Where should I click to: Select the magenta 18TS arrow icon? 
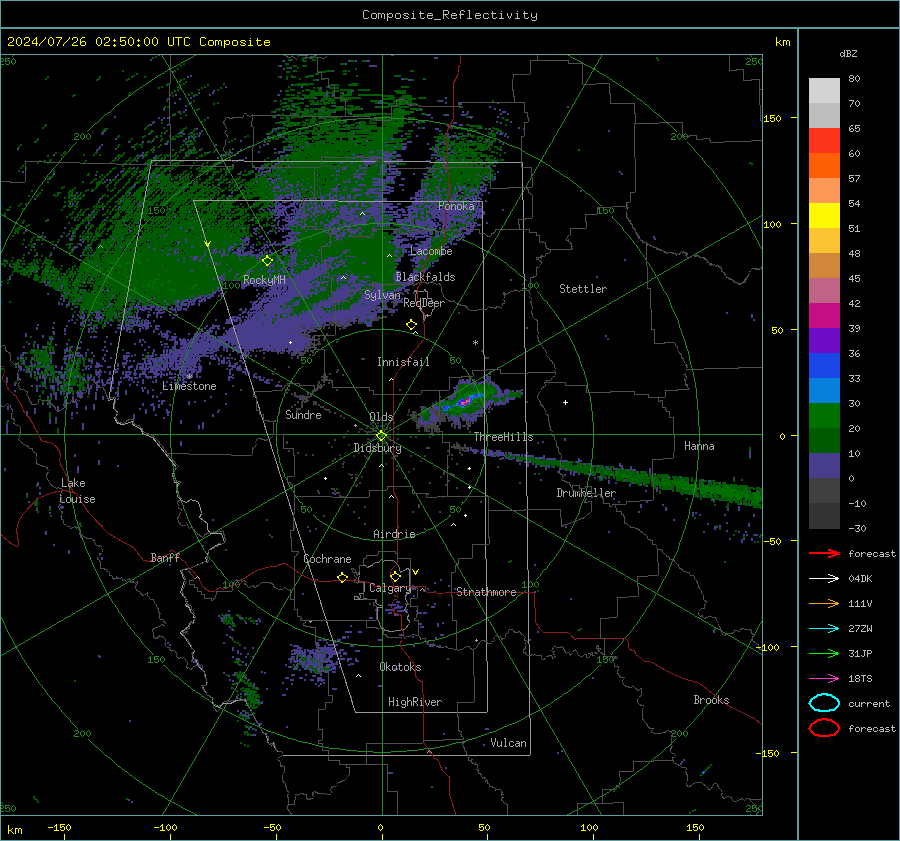[x=824, y=679]
